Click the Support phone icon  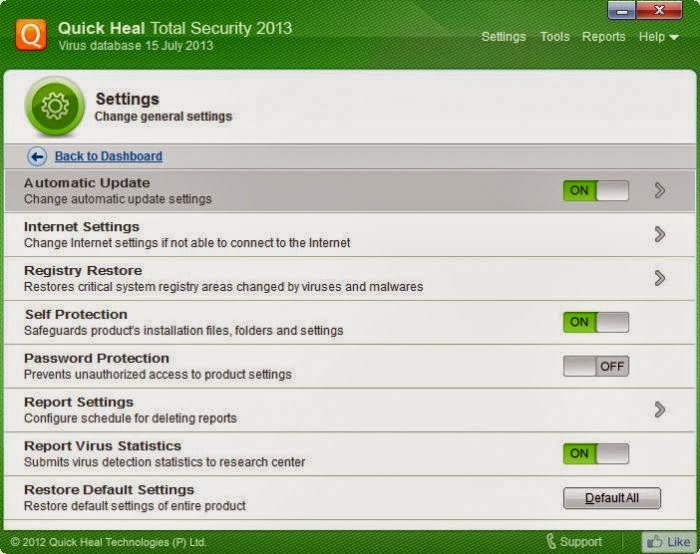coord(551,542)
